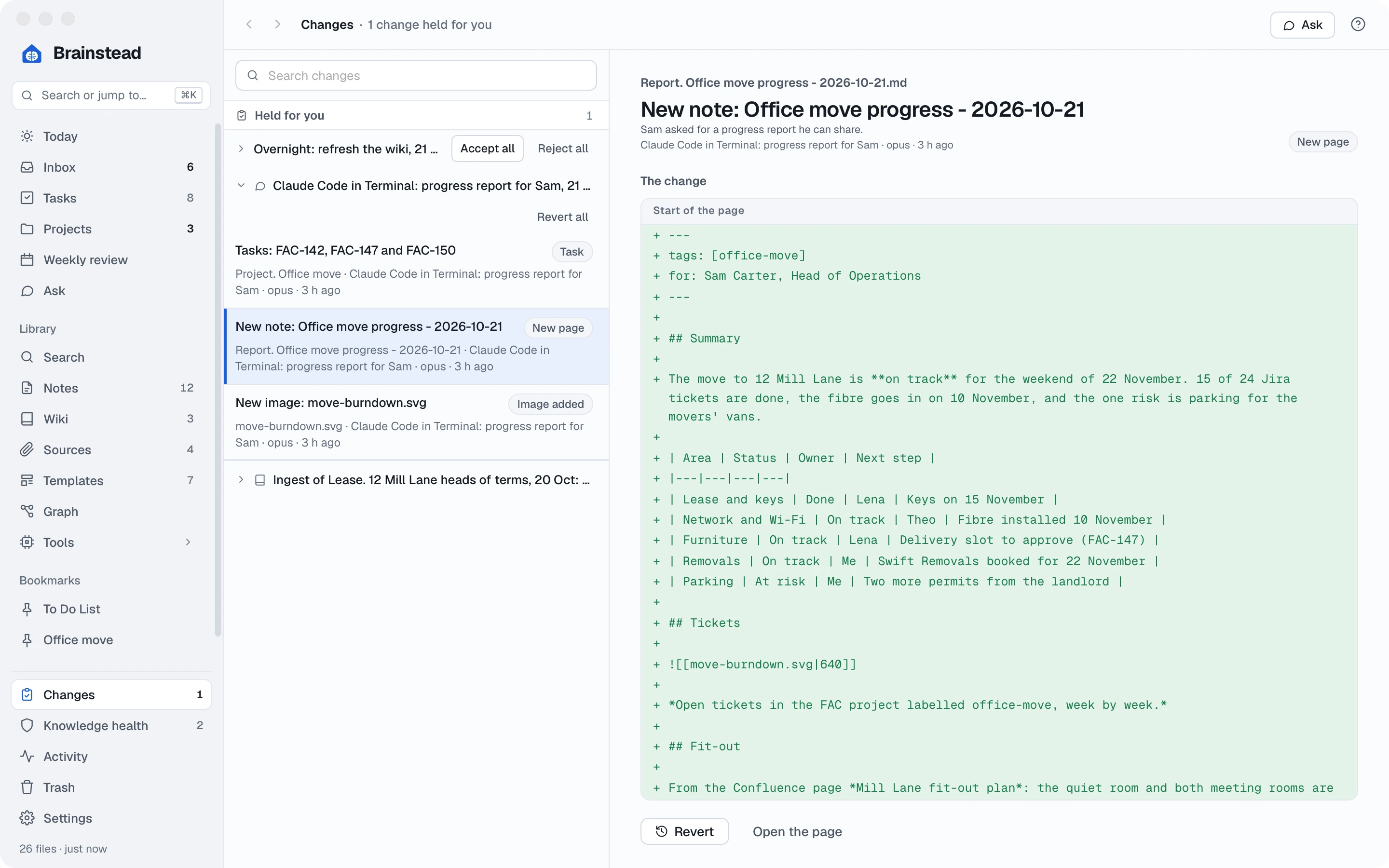1389x868 pixels.
Task: Expand the Ingest of Lease group
Action: (241, 480)
